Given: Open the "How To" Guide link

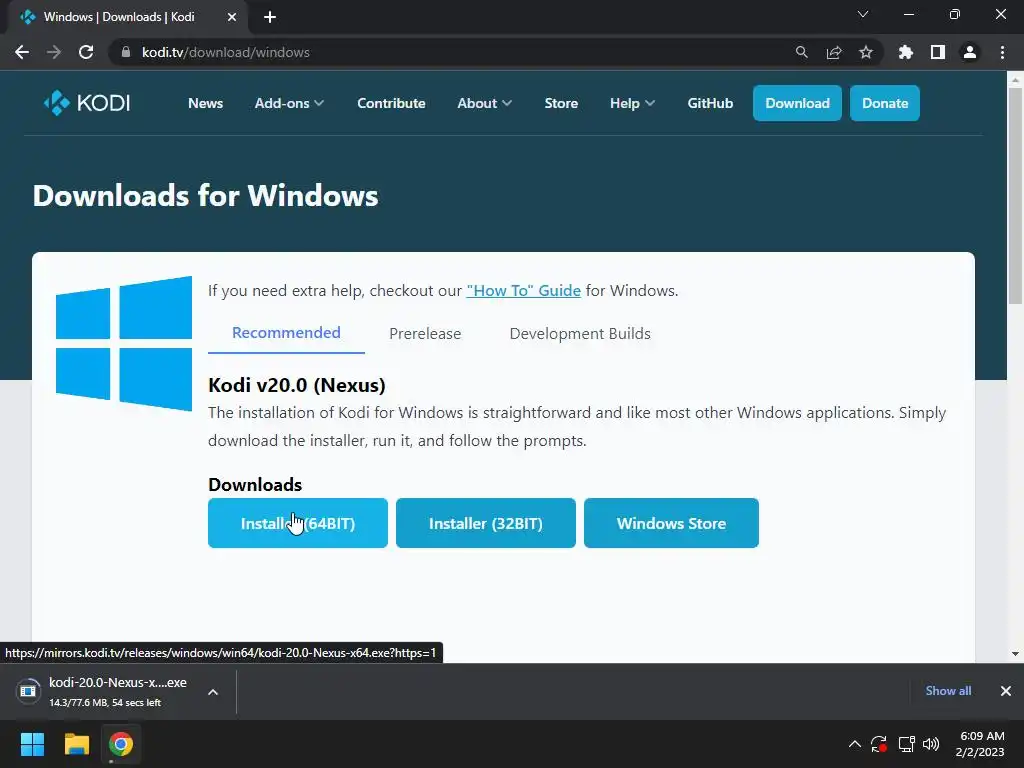Looking at the screenshot, I should pyautogui.click(x=524, y=291).
